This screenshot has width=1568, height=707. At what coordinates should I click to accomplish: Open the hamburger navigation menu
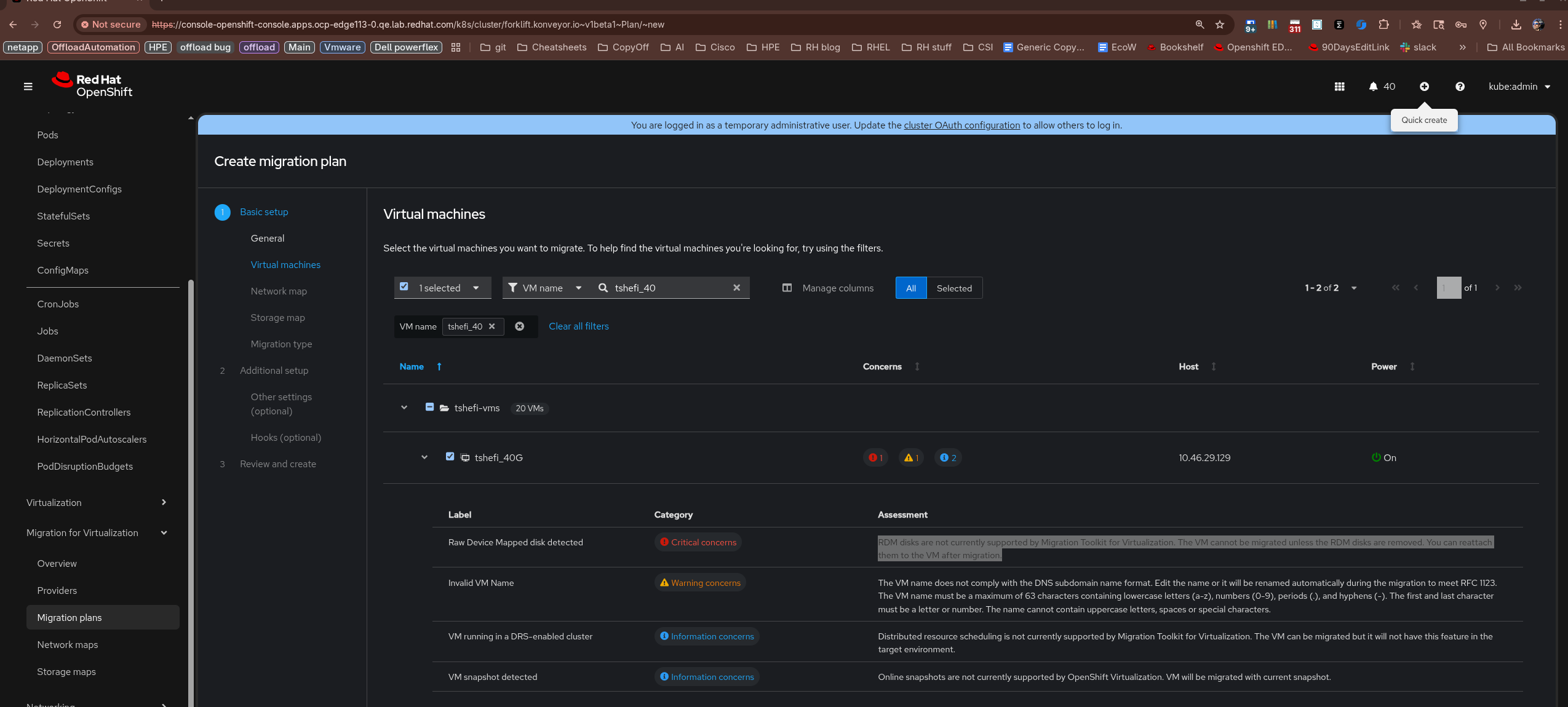(28, 87)
